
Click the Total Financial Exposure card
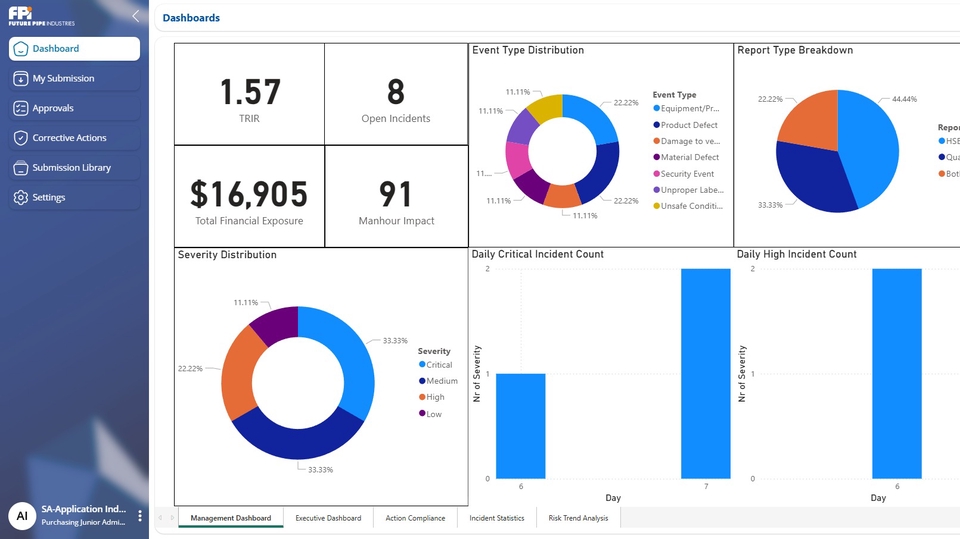tap(249, 197)
